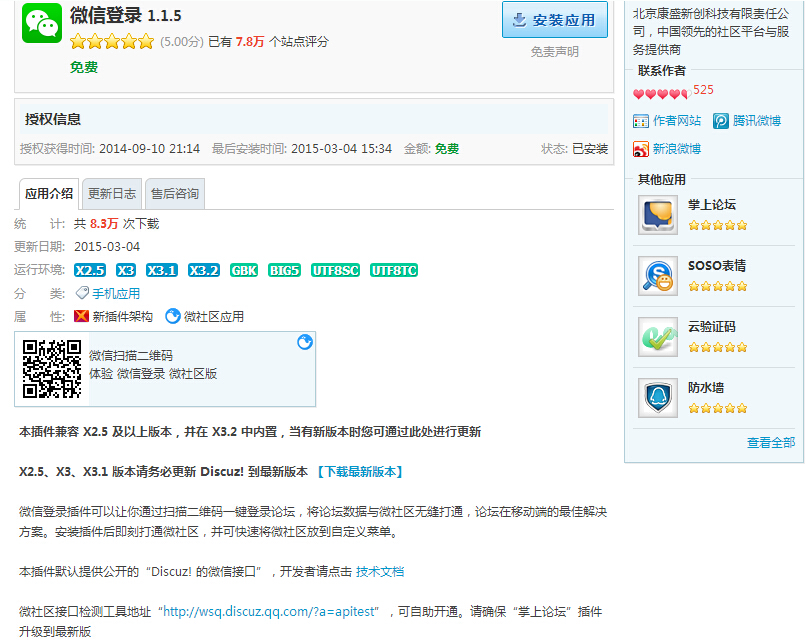Open the wsq.discuz.qq.com apitest URL
Image resolution: width=806 pixels, height=644 pixels.
268,612
